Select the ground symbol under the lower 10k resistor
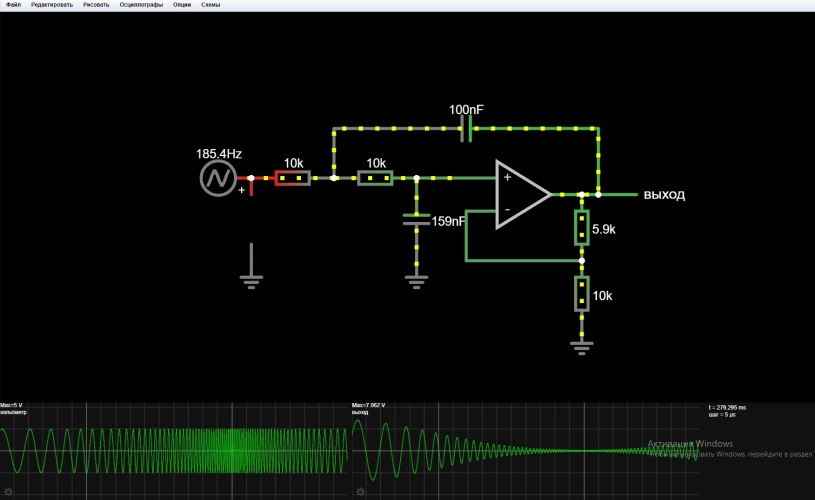This screenshot has width=815, height=500. 582,348
